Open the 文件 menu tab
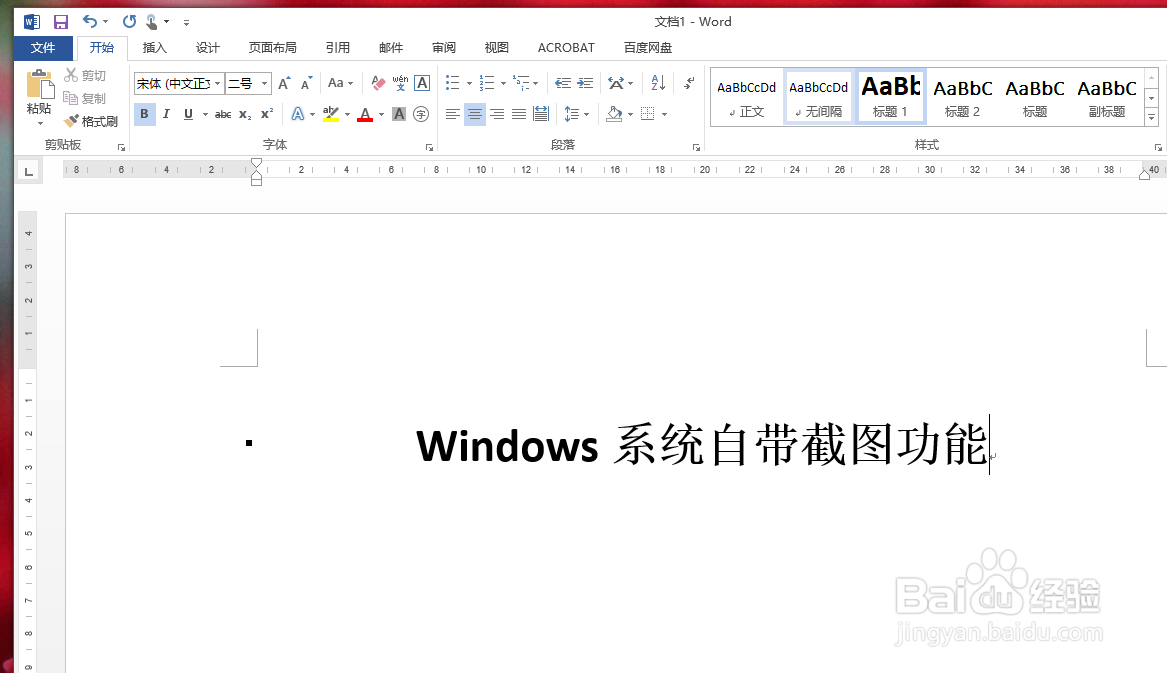The height and width of the screenshot is (673, 1167). [x=43, y=48]
